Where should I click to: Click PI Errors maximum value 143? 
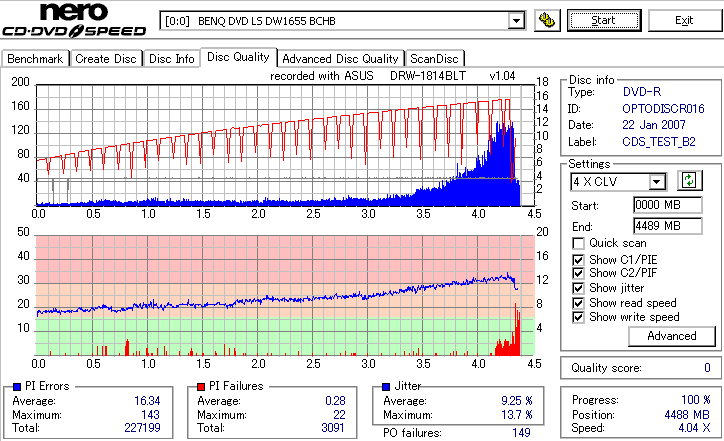click(151, 415)
